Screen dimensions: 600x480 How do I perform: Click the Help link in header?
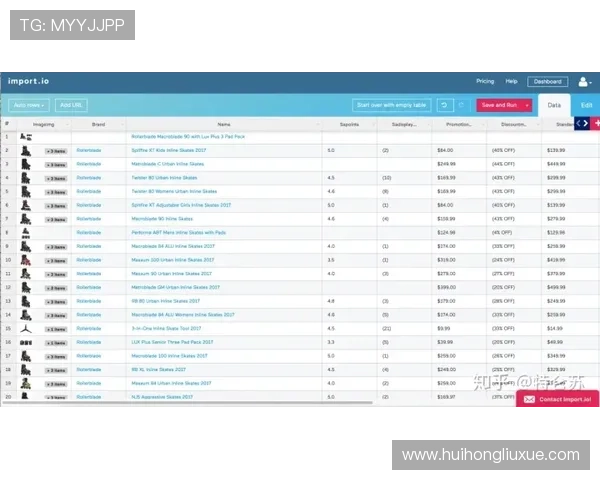[511, 81]
